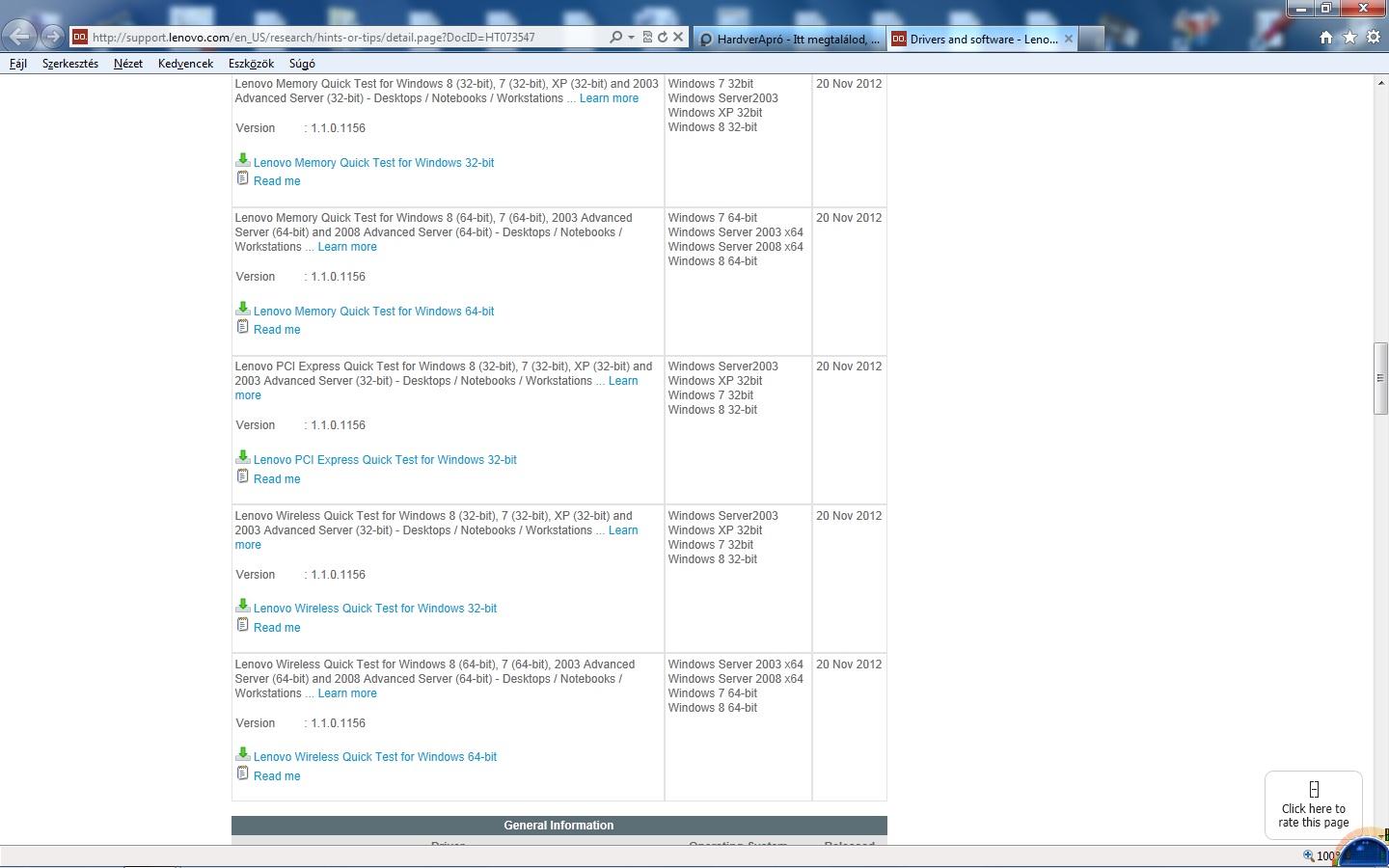Viewport: 1389px width, 868px height.
Task: Click Learn more for Memory Quick Test 32-bit
Action: click(609, 98)
